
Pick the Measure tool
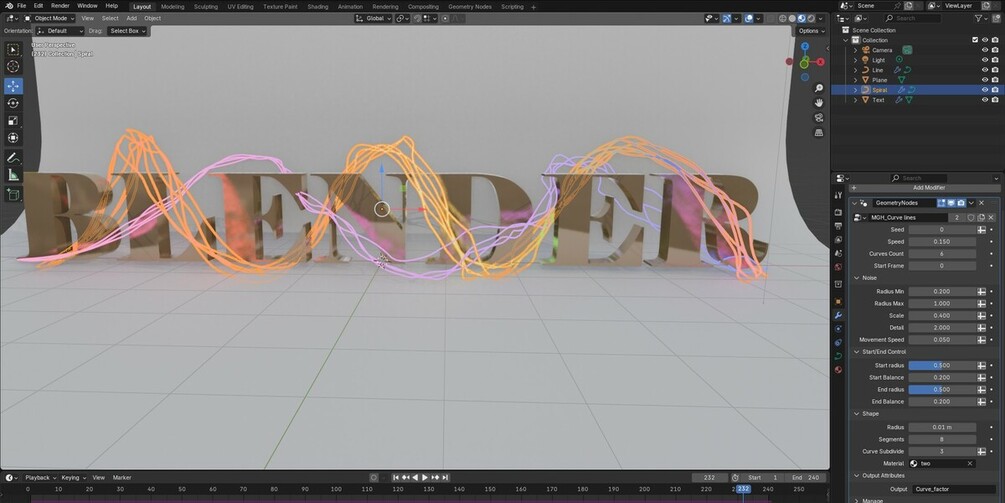click(13, 175)
